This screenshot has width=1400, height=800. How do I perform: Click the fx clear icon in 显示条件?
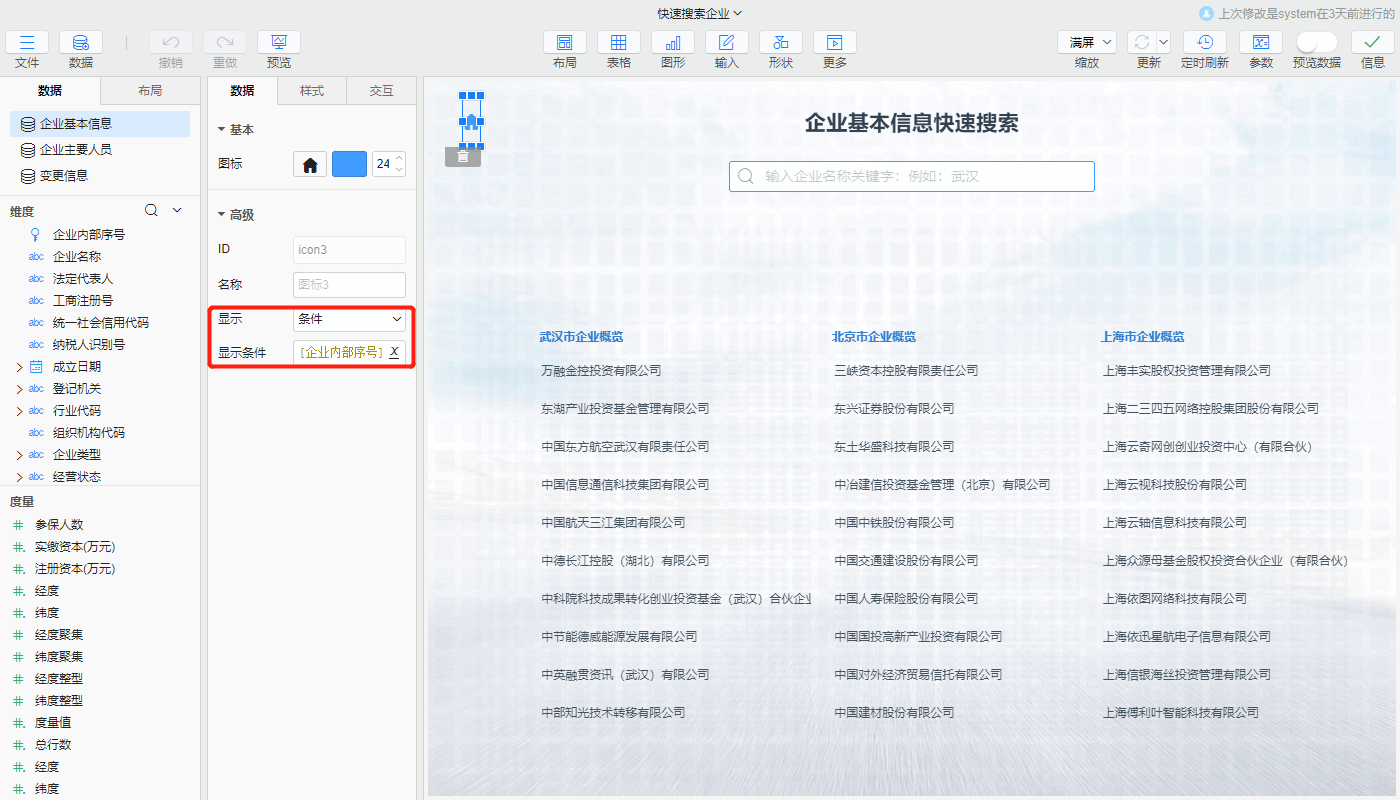click(394, 352)
